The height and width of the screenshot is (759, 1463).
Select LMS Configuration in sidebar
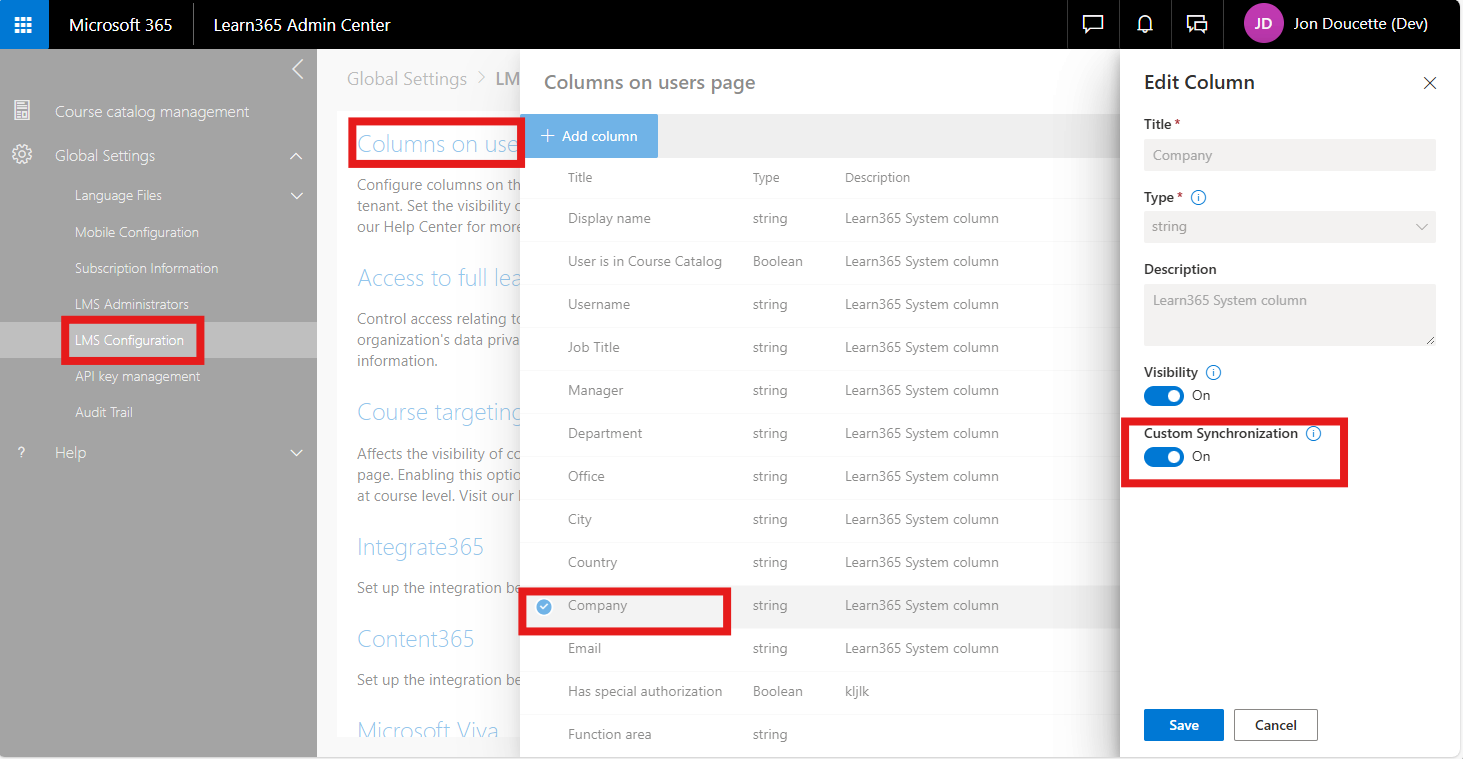tap(130, 340)
